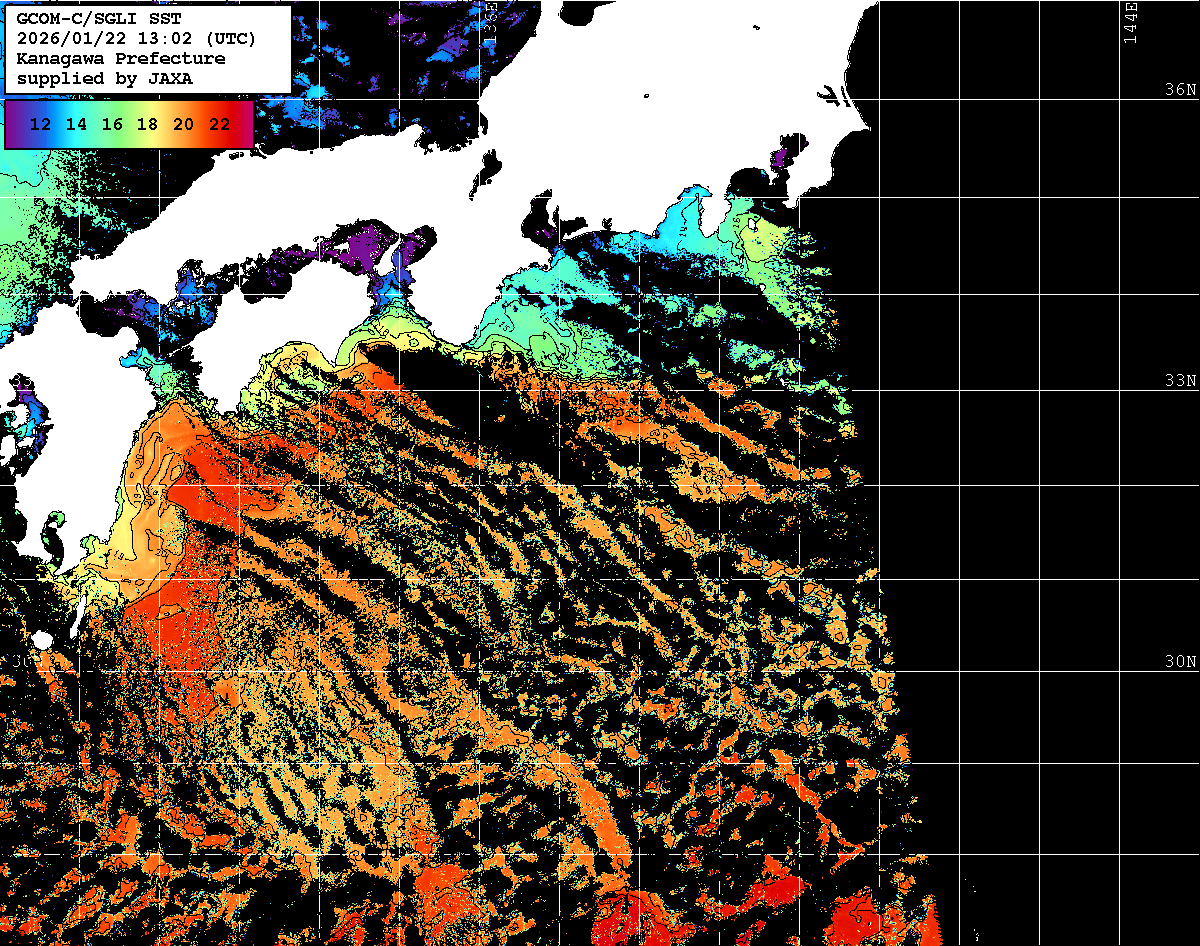Click the purple left end of the legend
Screen dimensions: 1200x946
point(14,124)
